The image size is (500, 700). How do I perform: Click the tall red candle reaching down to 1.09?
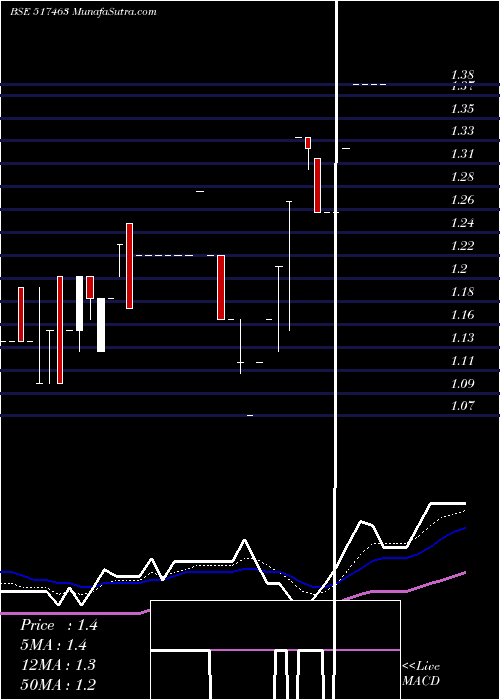(60, 330)
